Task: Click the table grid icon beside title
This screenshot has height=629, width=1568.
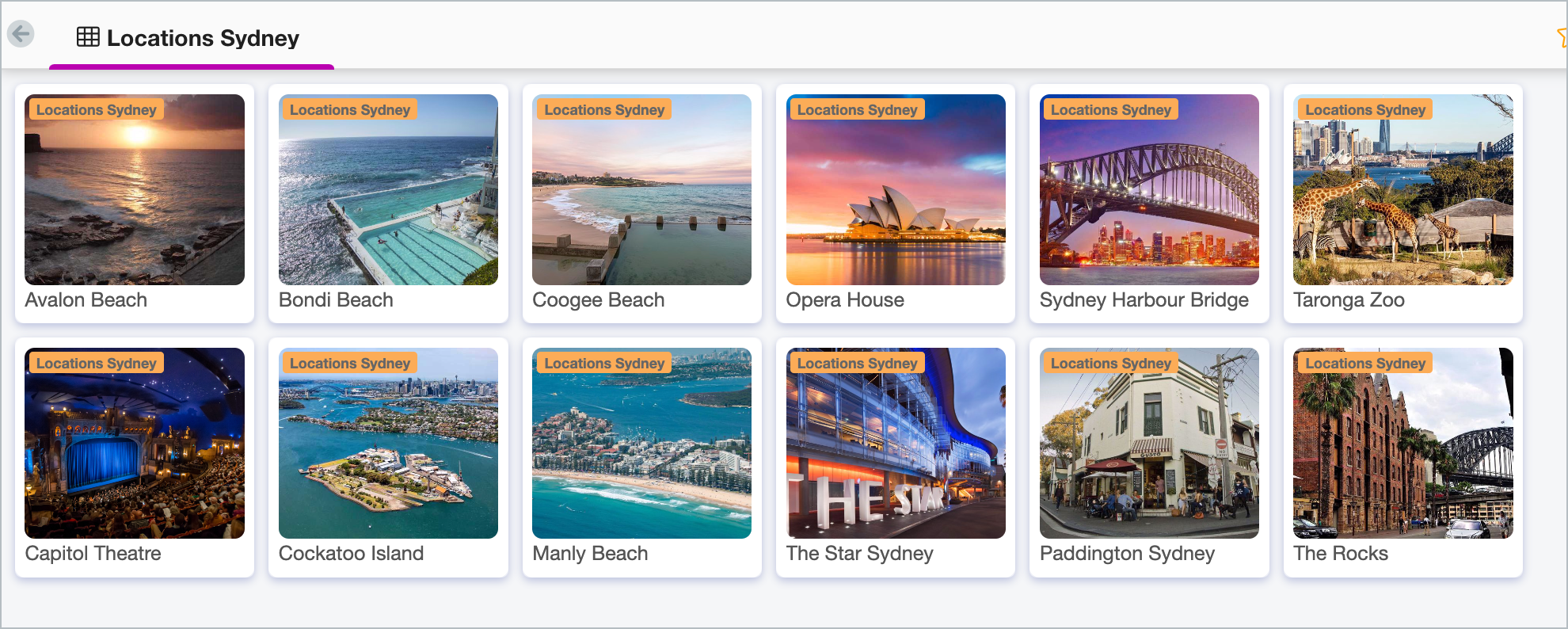Action: [88, 37]
